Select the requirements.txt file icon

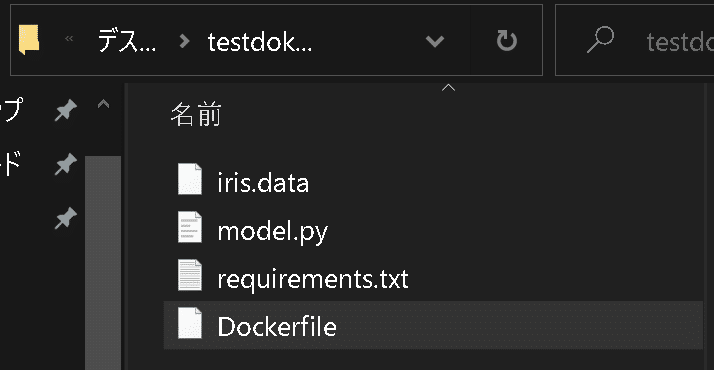pyautogui.click(x=190, y=275)
